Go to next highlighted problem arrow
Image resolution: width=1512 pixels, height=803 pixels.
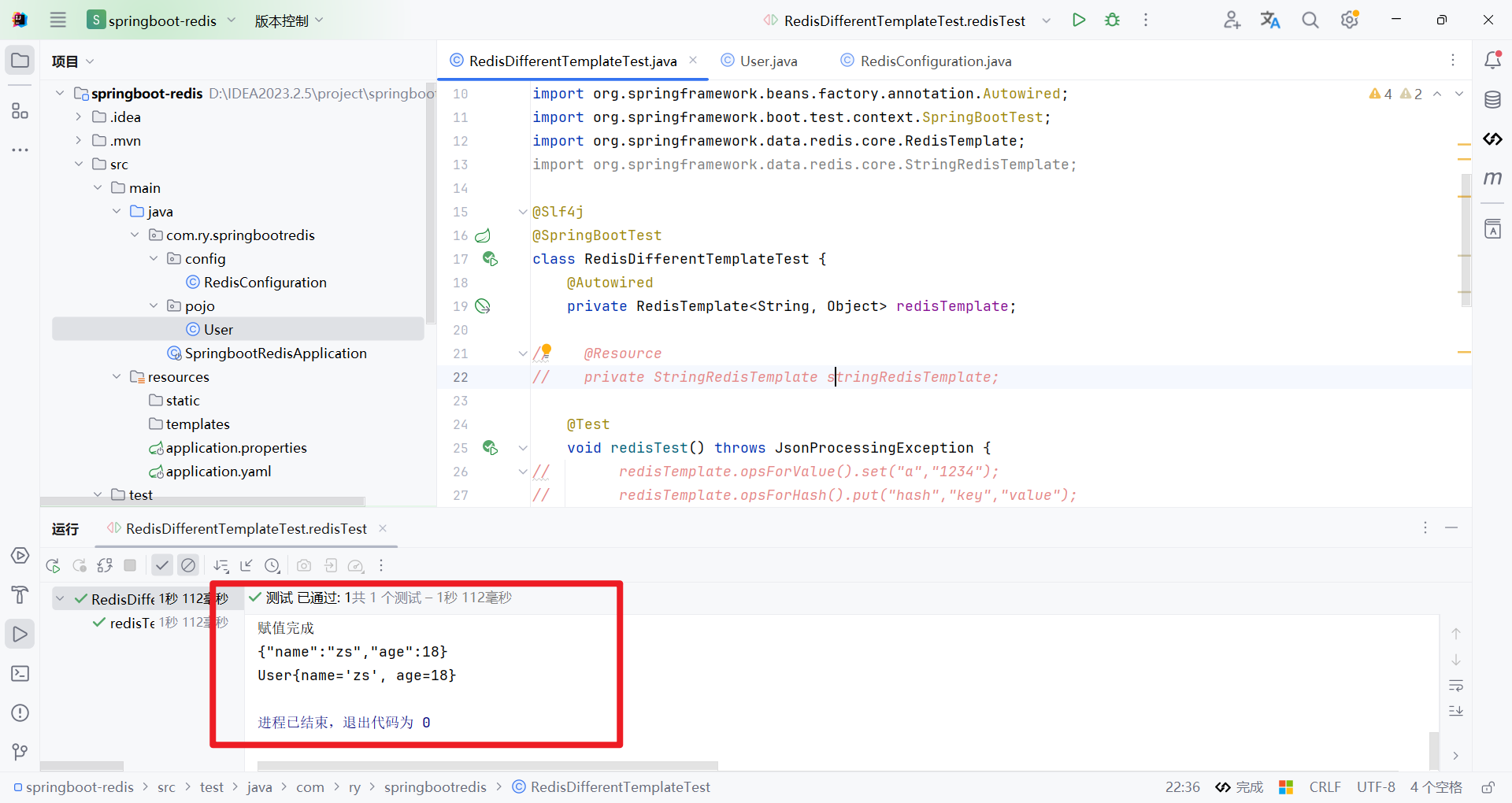[x=1459, y=94]
